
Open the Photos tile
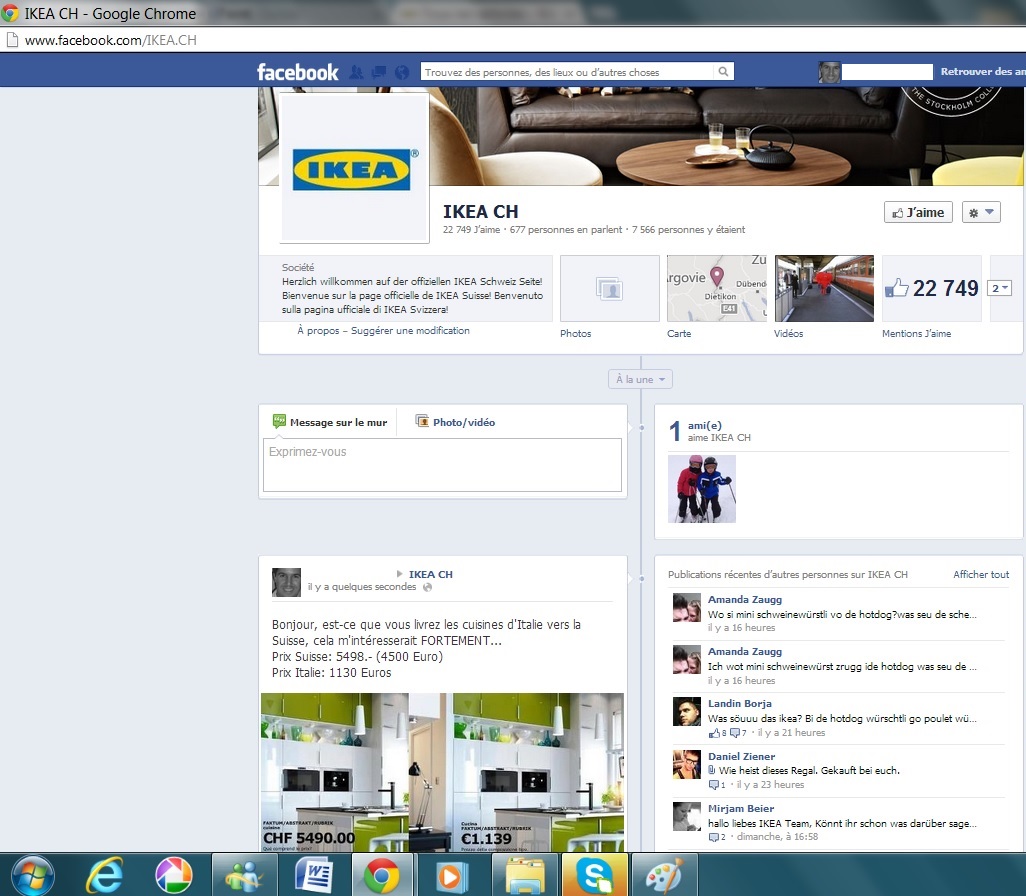tap(610, 289)
